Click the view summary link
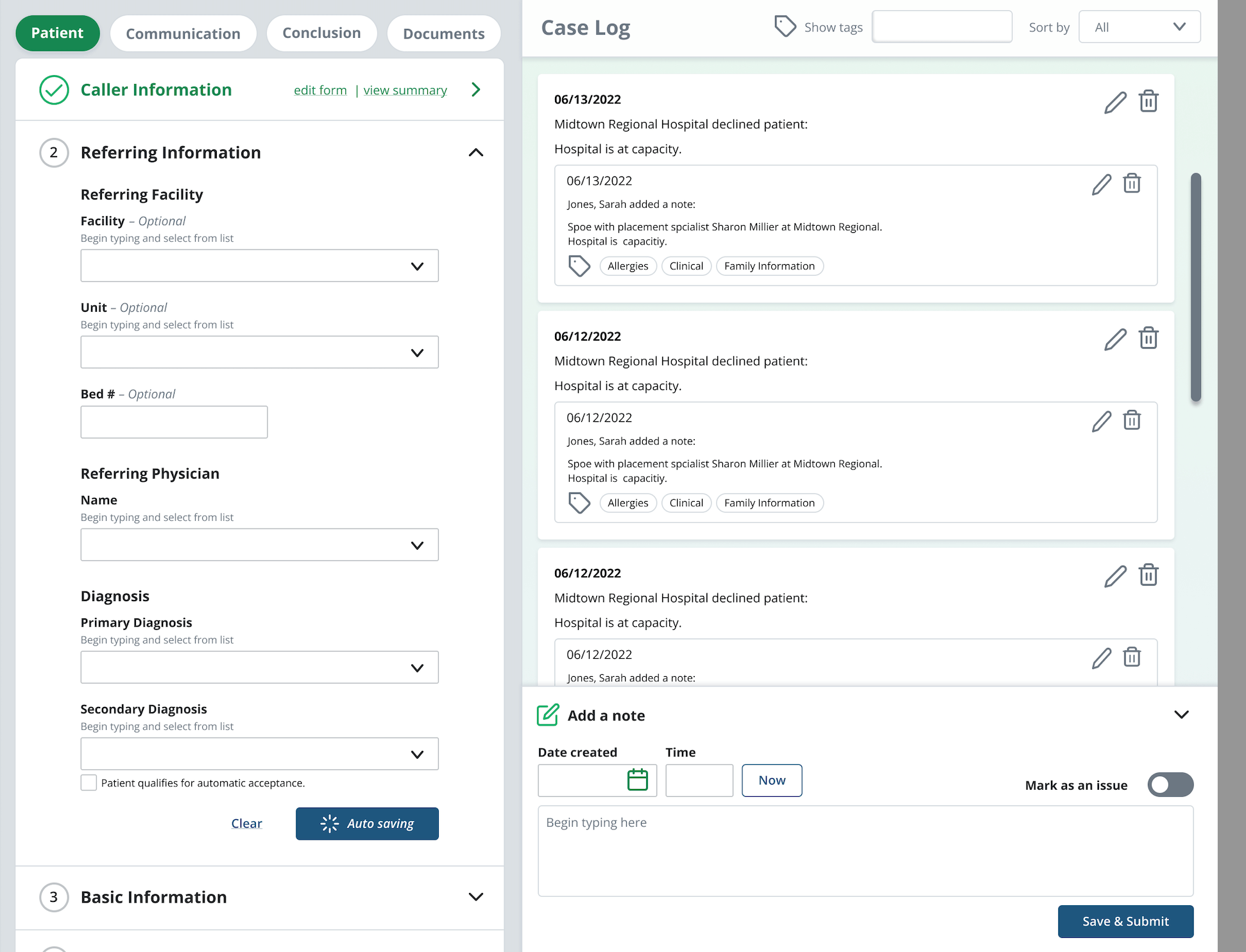The width and height of the screenshot is (1246, 952). (x=404, y=90)
